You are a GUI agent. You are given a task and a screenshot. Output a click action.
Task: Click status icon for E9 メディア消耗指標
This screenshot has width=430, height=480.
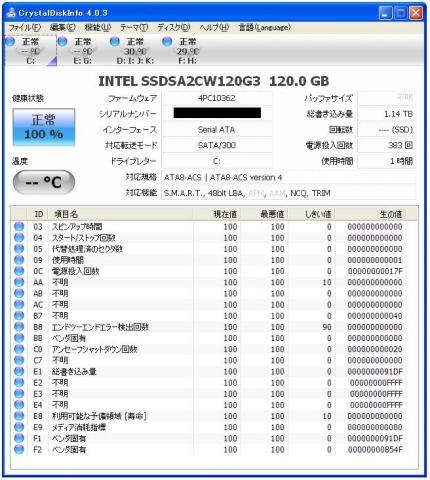click(19, 427)
